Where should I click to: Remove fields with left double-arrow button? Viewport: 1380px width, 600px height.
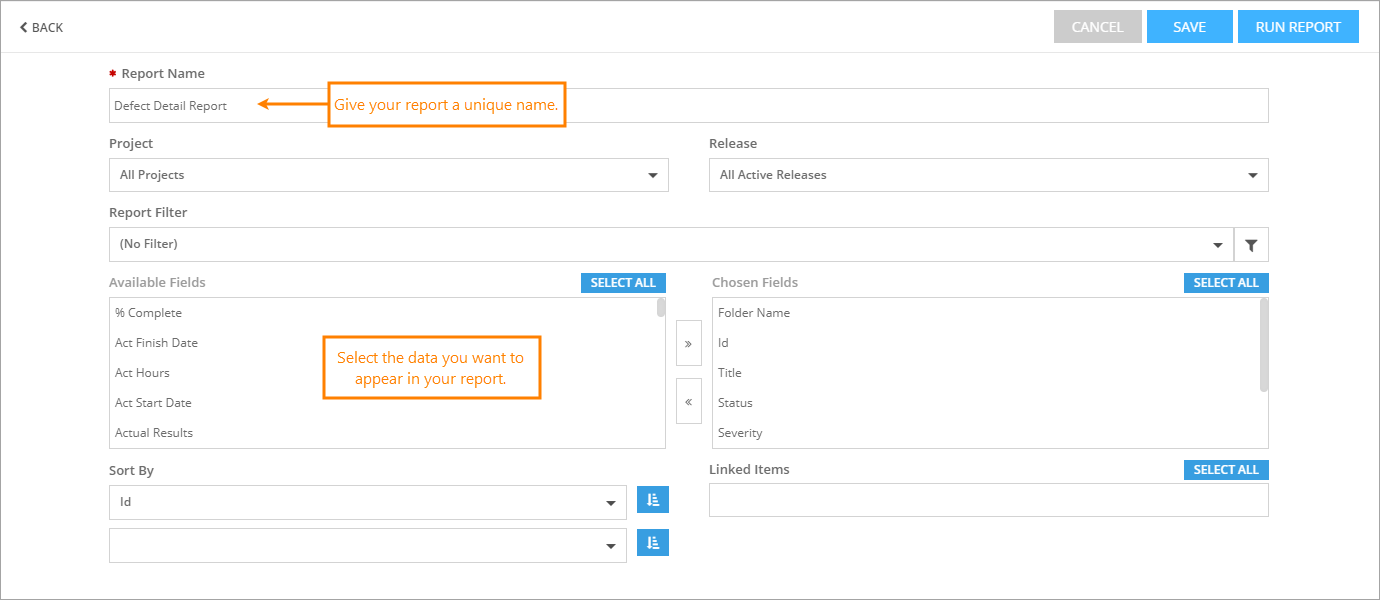(x=688, y=402)
